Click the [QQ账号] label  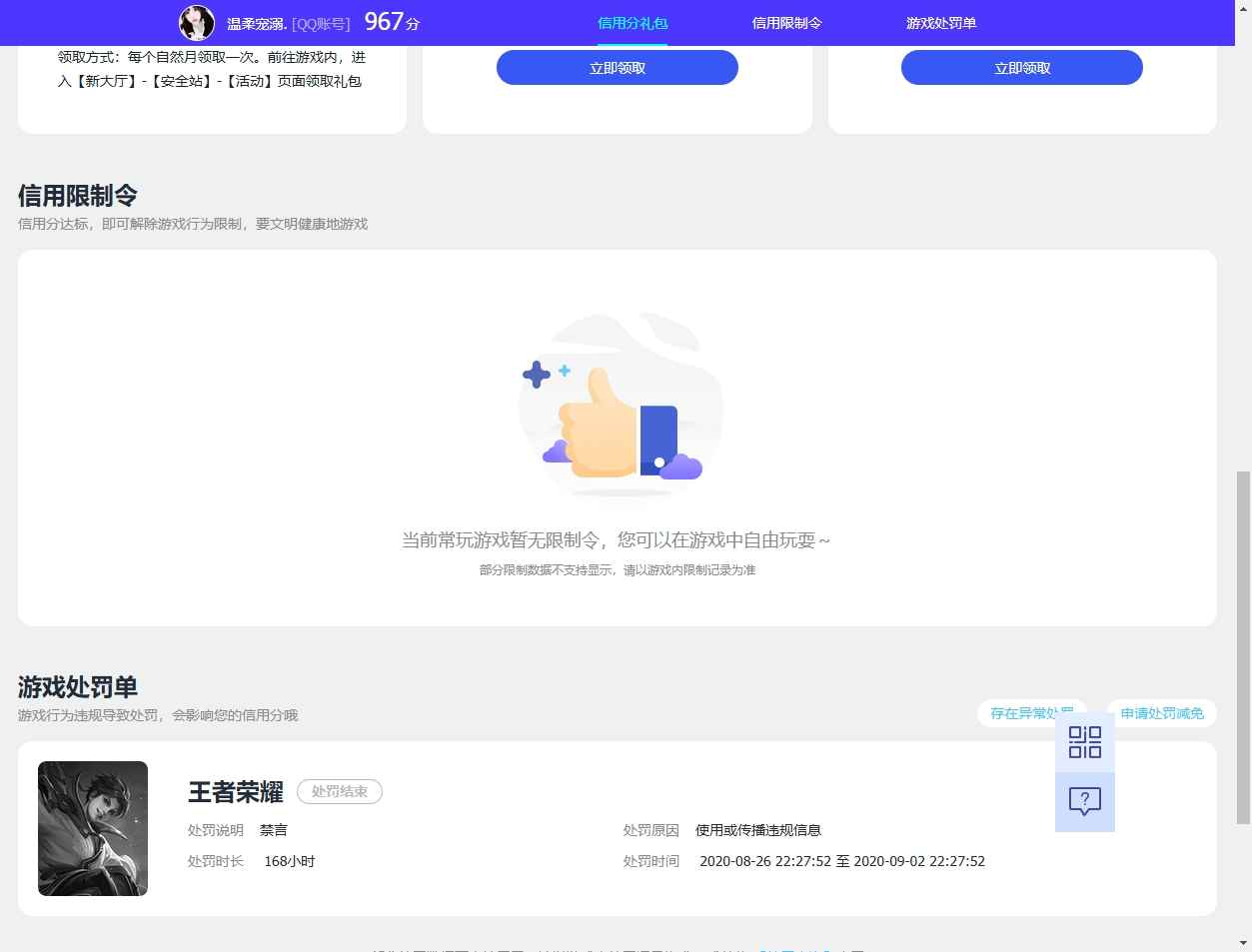coord(321,23)
